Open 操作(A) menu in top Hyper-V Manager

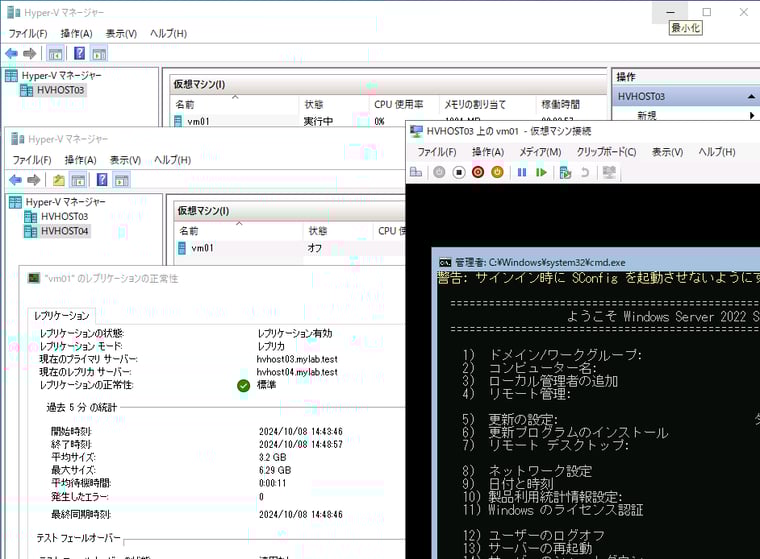(x=76, y=33)
